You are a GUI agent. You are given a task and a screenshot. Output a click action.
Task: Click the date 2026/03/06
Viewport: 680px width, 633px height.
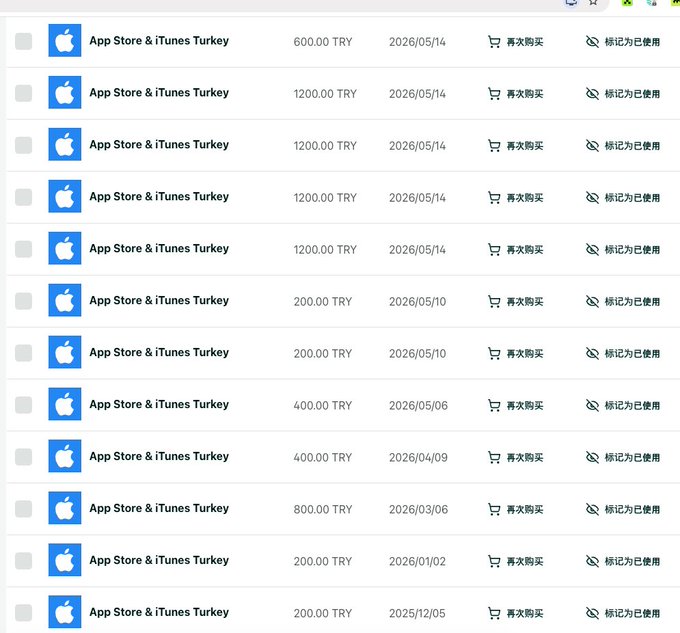click(418, 509)
